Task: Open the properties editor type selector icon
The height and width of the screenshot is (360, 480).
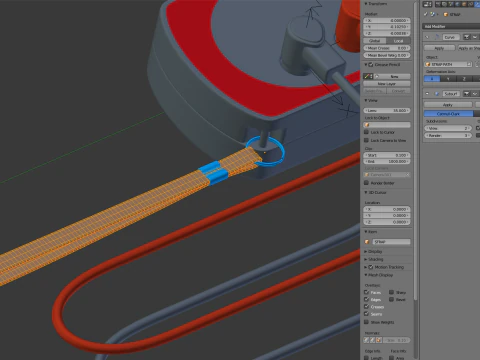Action: [x=427, y=4]
